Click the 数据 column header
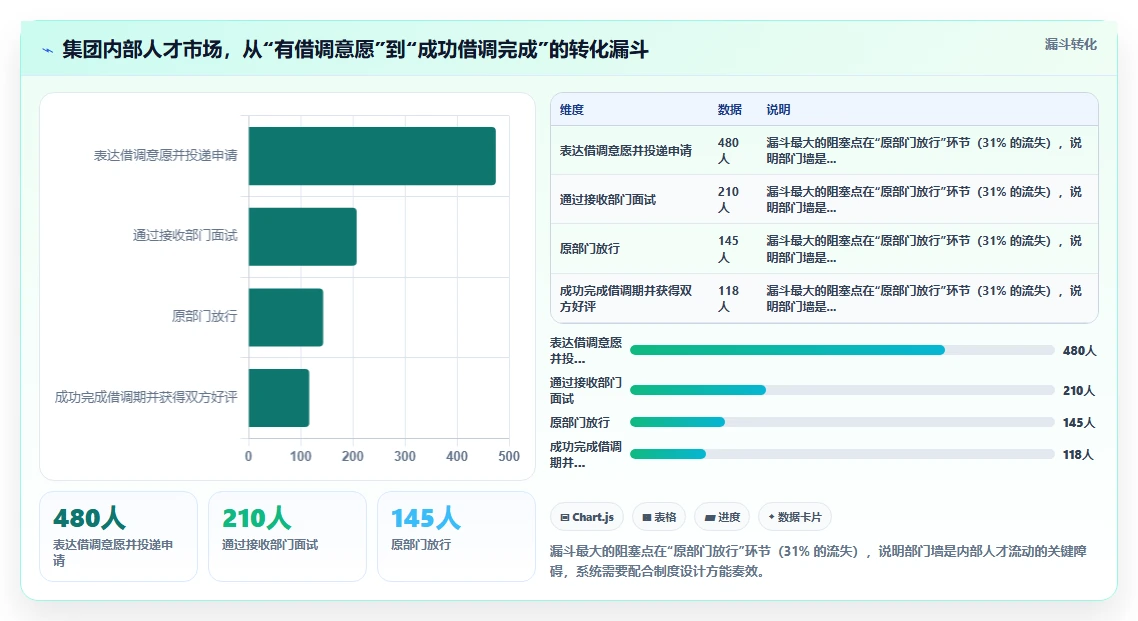 729,110
